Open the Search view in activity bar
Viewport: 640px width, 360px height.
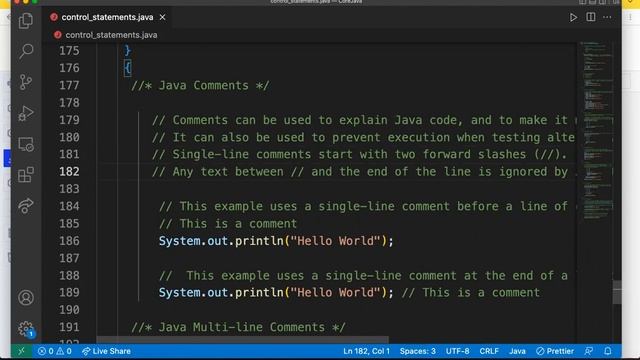tap(26, 51)
